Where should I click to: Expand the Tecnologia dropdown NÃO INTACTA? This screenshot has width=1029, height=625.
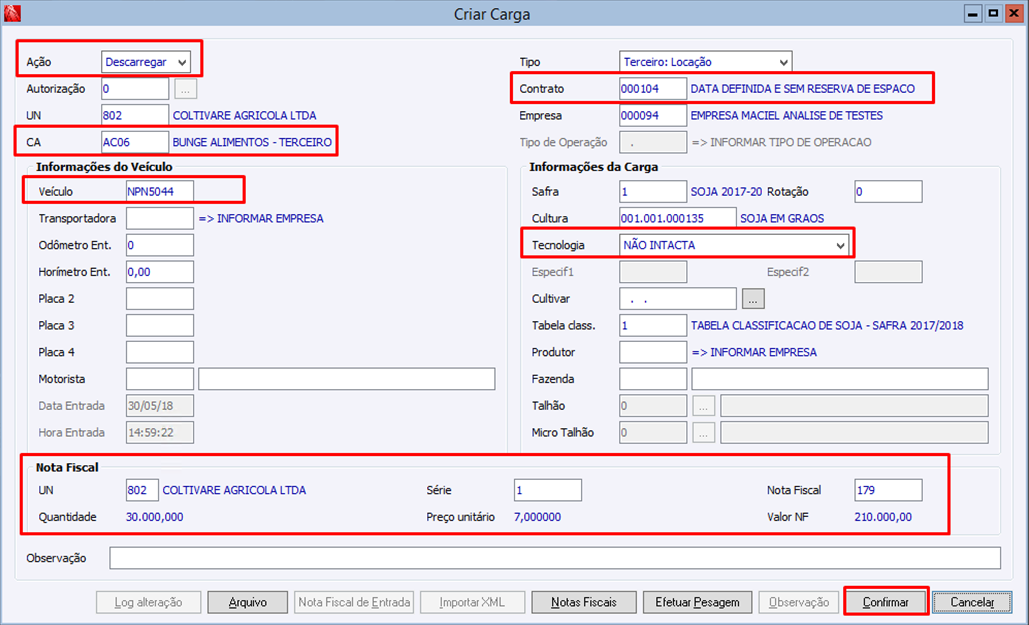point(734,246)
